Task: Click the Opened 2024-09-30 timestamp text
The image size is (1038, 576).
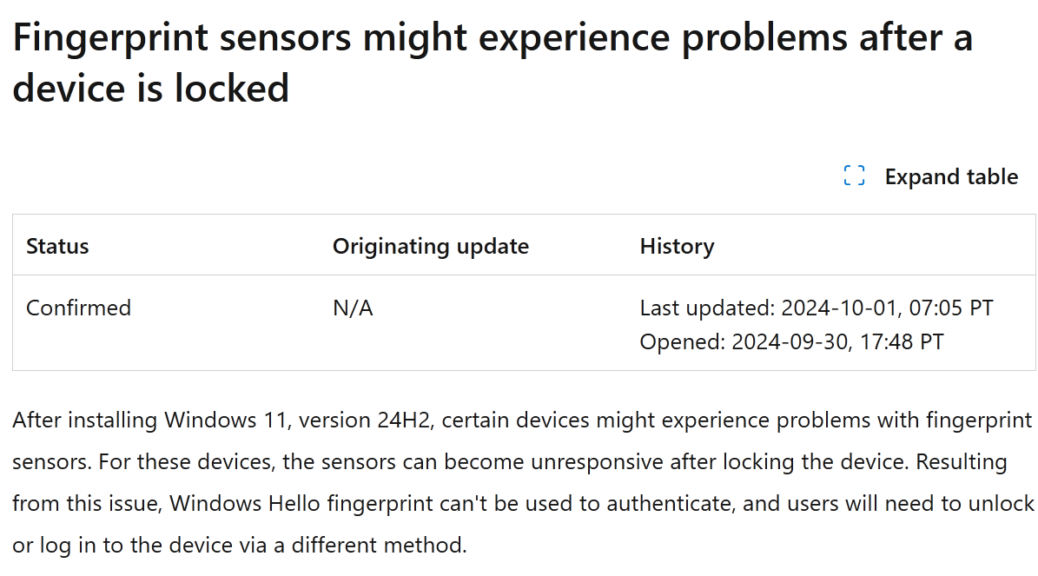Action: coord(792,342)
